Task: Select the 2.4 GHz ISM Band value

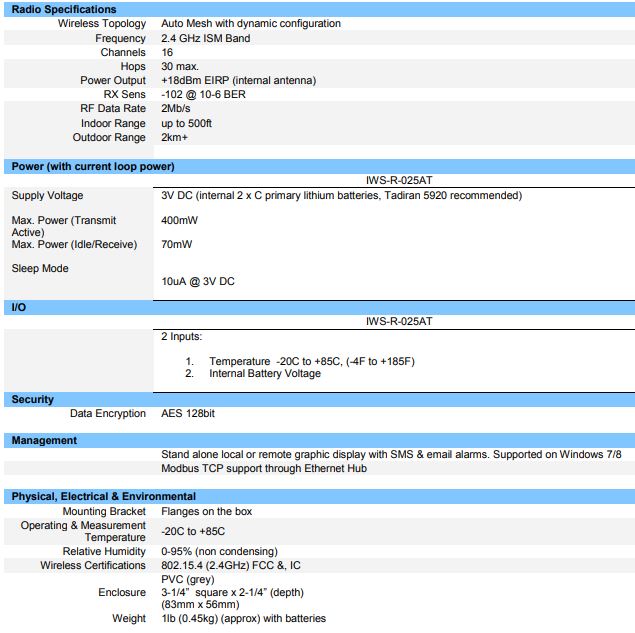Action: 205,38
